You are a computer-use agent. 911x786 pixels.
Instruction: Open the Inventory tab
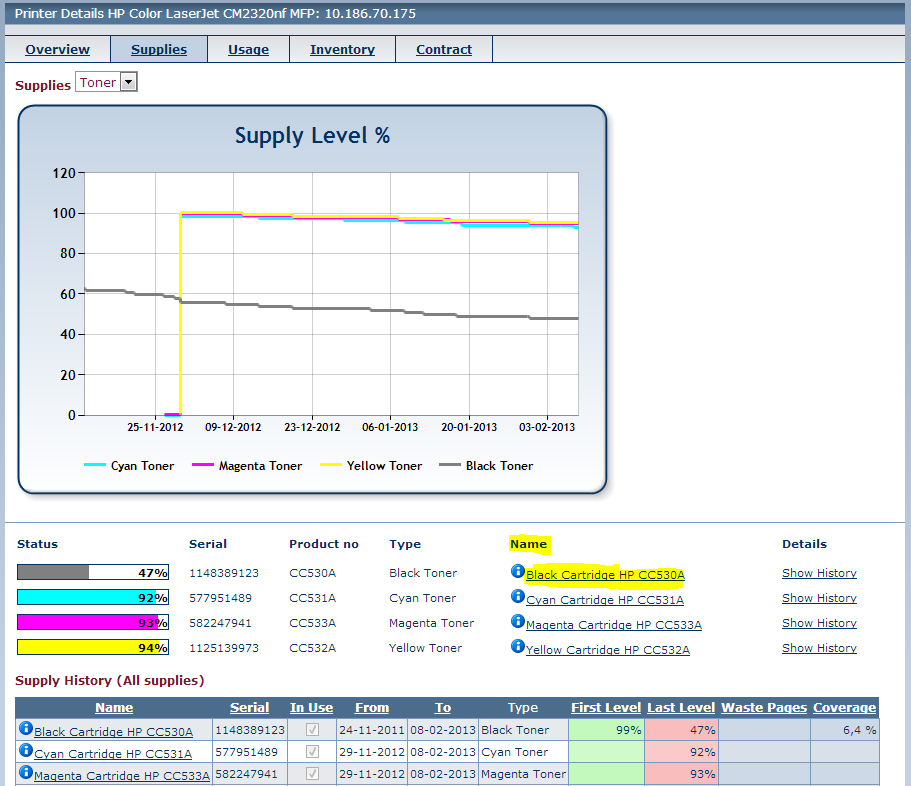click(342, 50)
